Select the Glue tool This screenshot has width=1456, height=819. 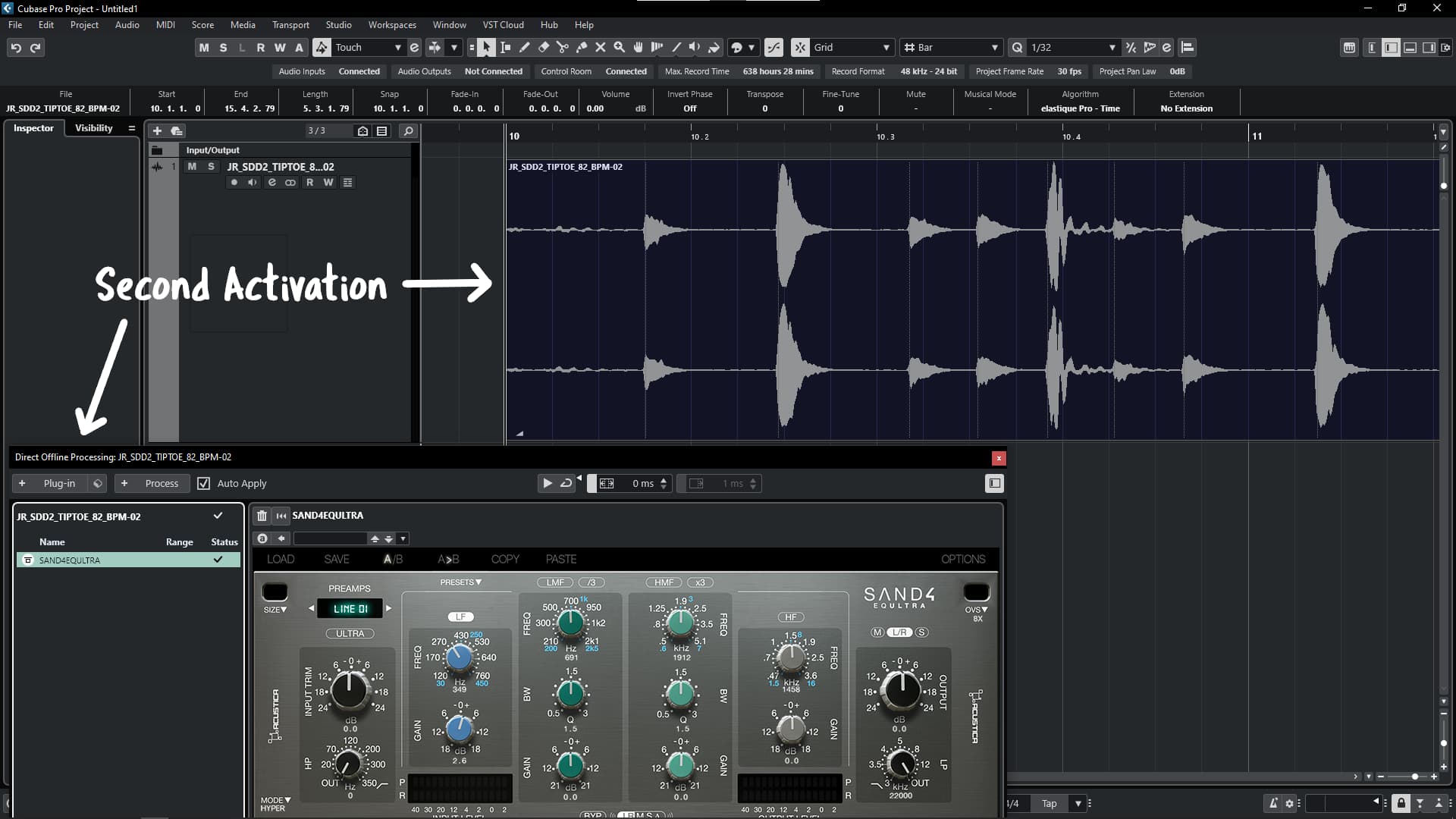[x=582, y=47]
